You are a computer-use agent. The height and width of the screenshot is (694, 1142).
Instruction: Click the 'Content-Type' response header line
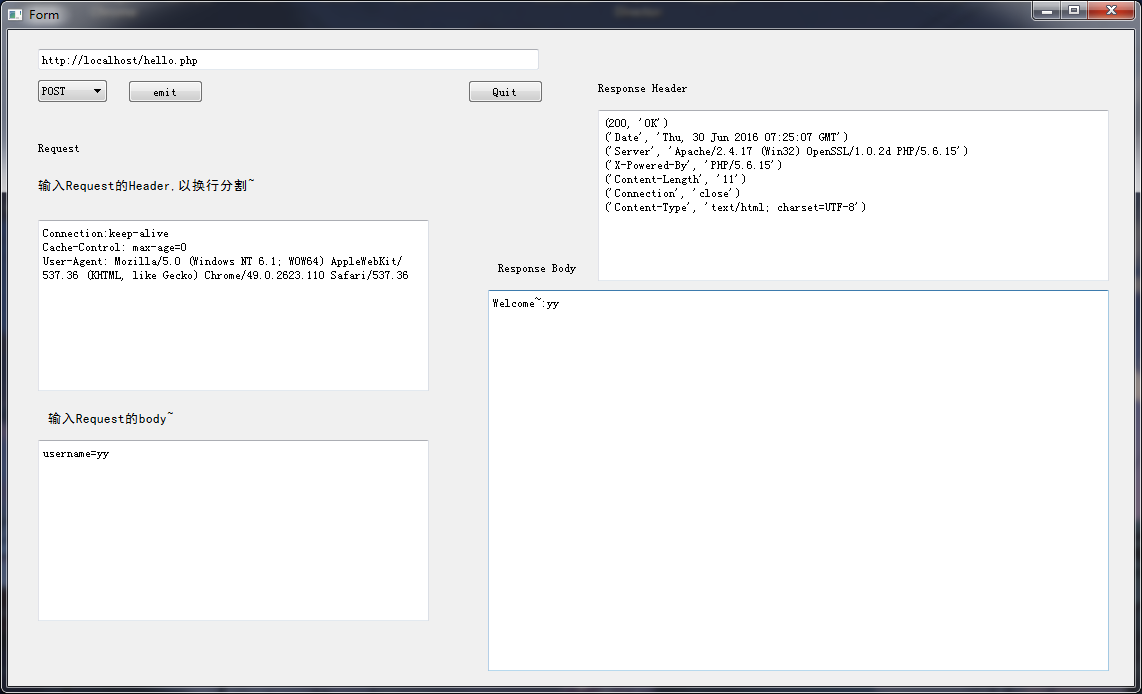[x=736, y=207]
